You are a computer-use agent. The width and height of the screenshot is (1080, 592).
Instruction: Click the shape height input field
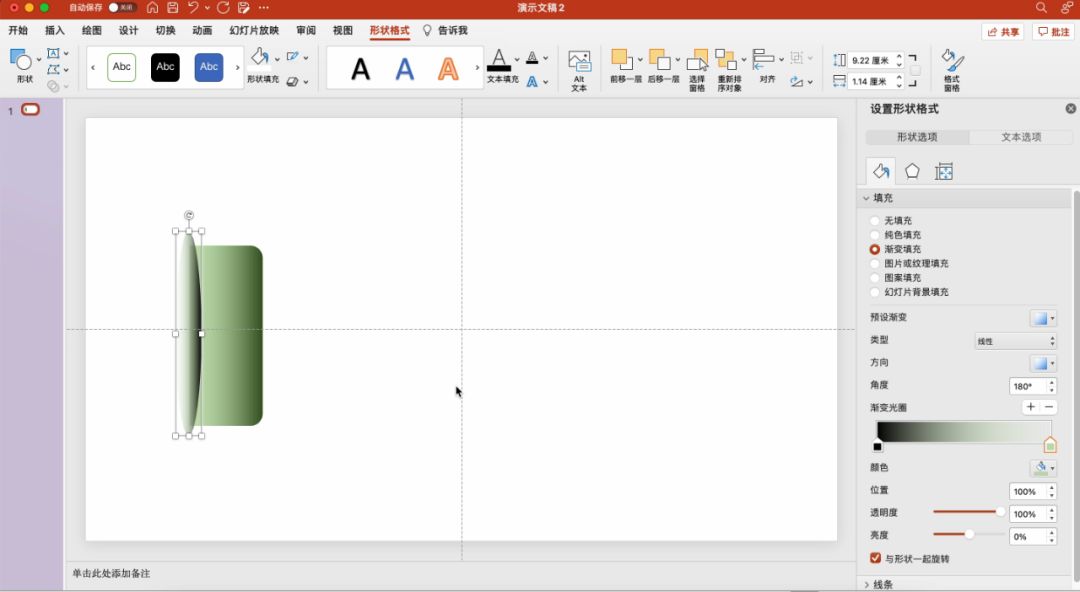[x=872, y=60]
